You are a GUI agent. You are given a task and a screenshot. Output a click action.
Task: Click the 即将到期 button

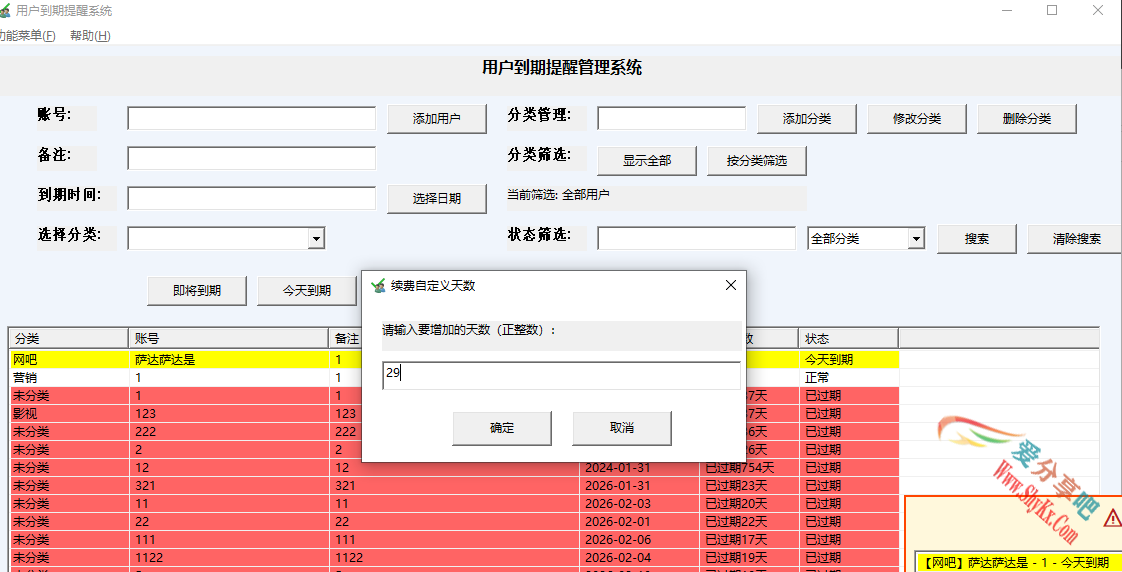click(x=197, y=291)
